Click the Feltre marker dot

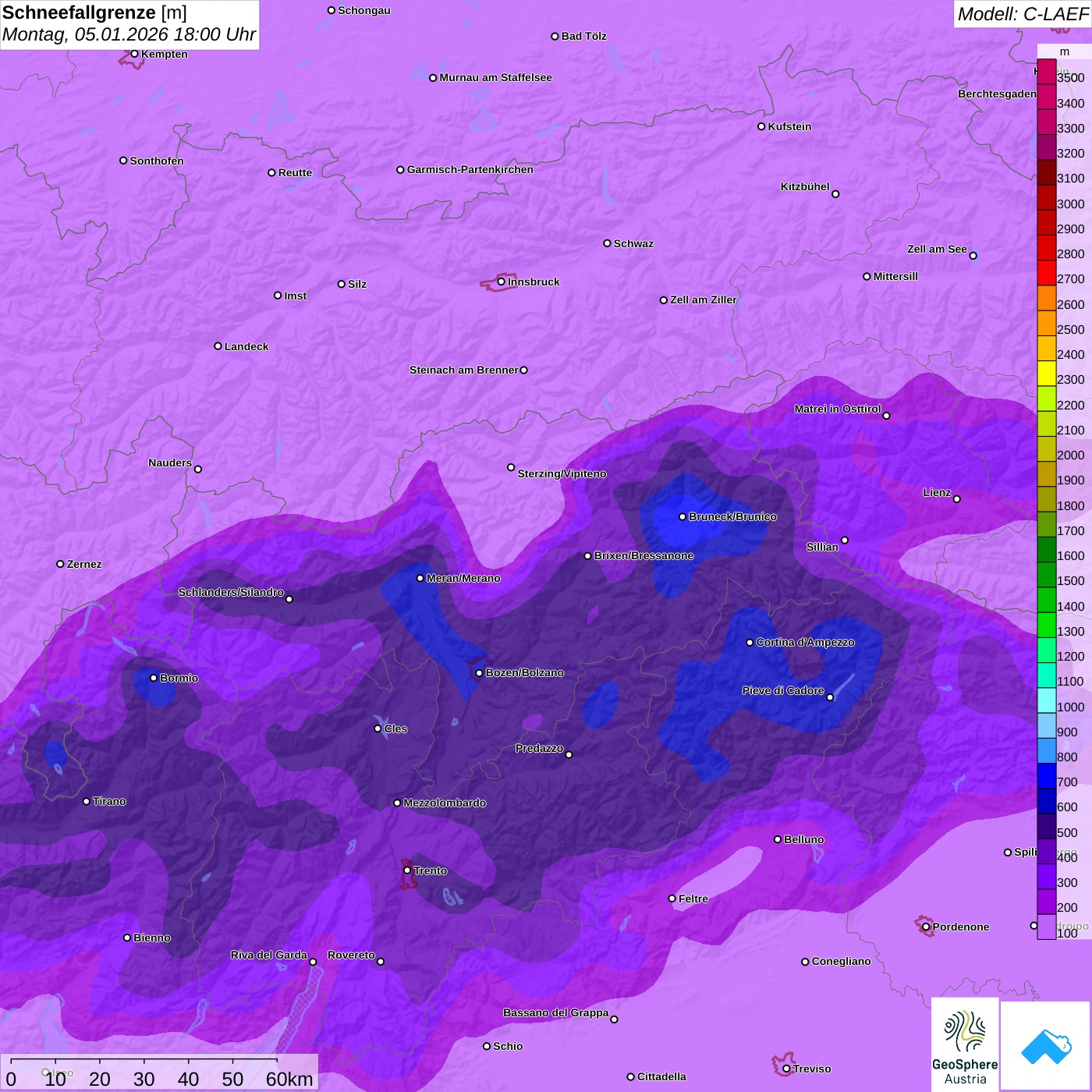(672, 899)
